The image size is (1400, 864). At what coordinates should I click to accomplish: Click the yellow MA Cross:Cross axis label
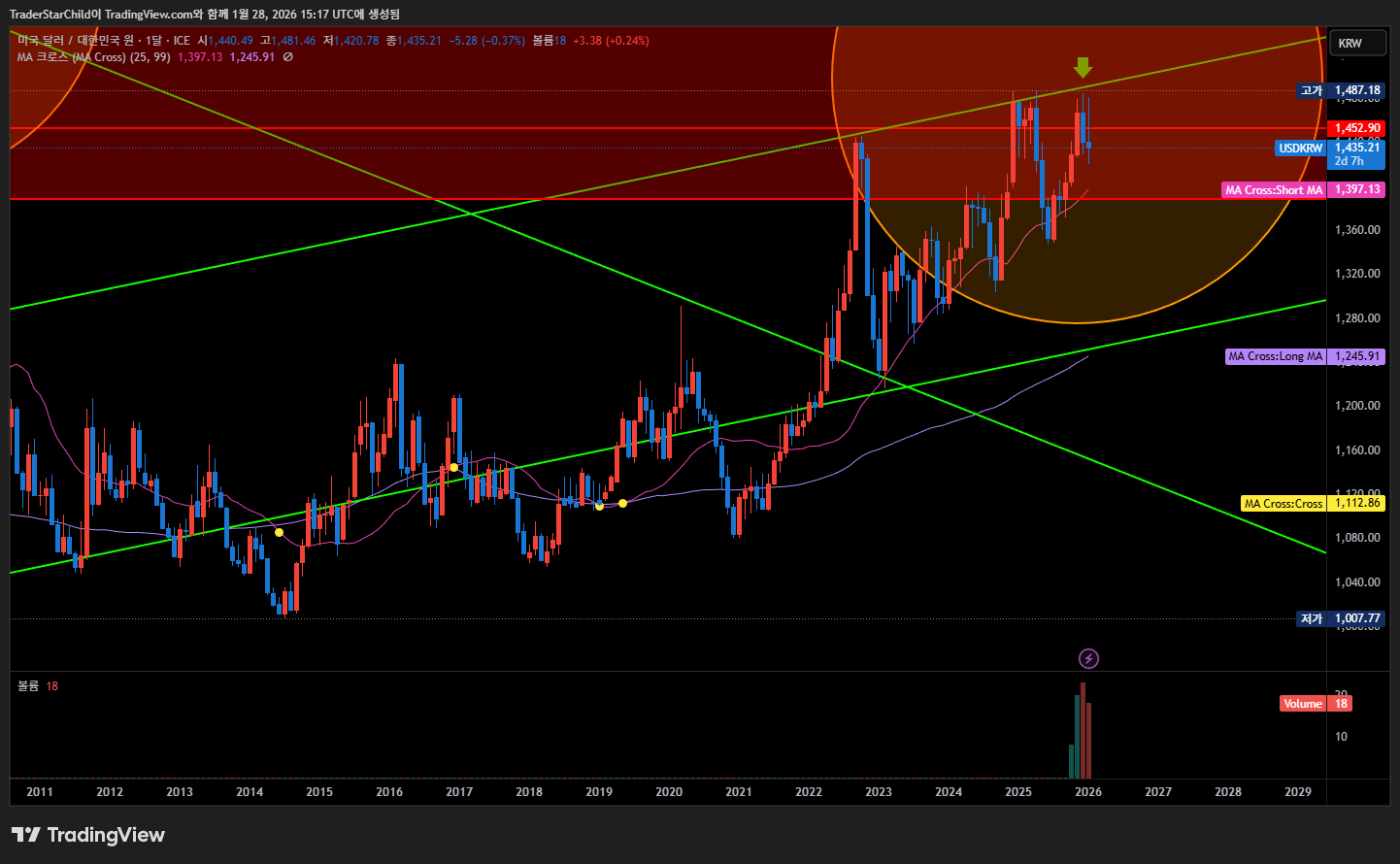tap(1283, 503)
